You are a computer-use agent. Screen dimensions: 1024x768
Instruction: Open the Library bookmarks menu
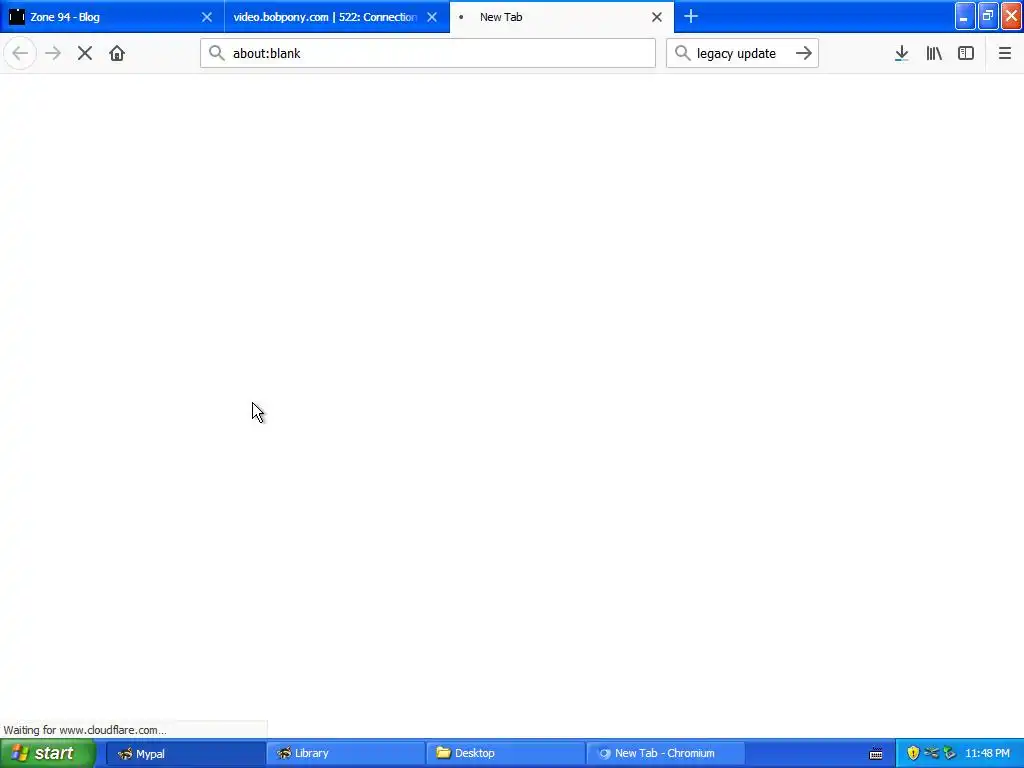tap(934, 53)
